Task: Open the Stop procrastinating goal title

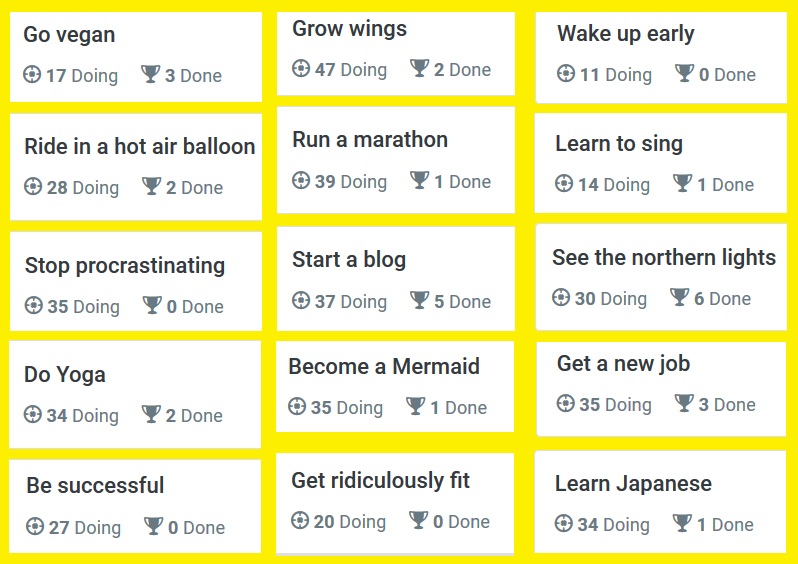Action: coord(125,266)
